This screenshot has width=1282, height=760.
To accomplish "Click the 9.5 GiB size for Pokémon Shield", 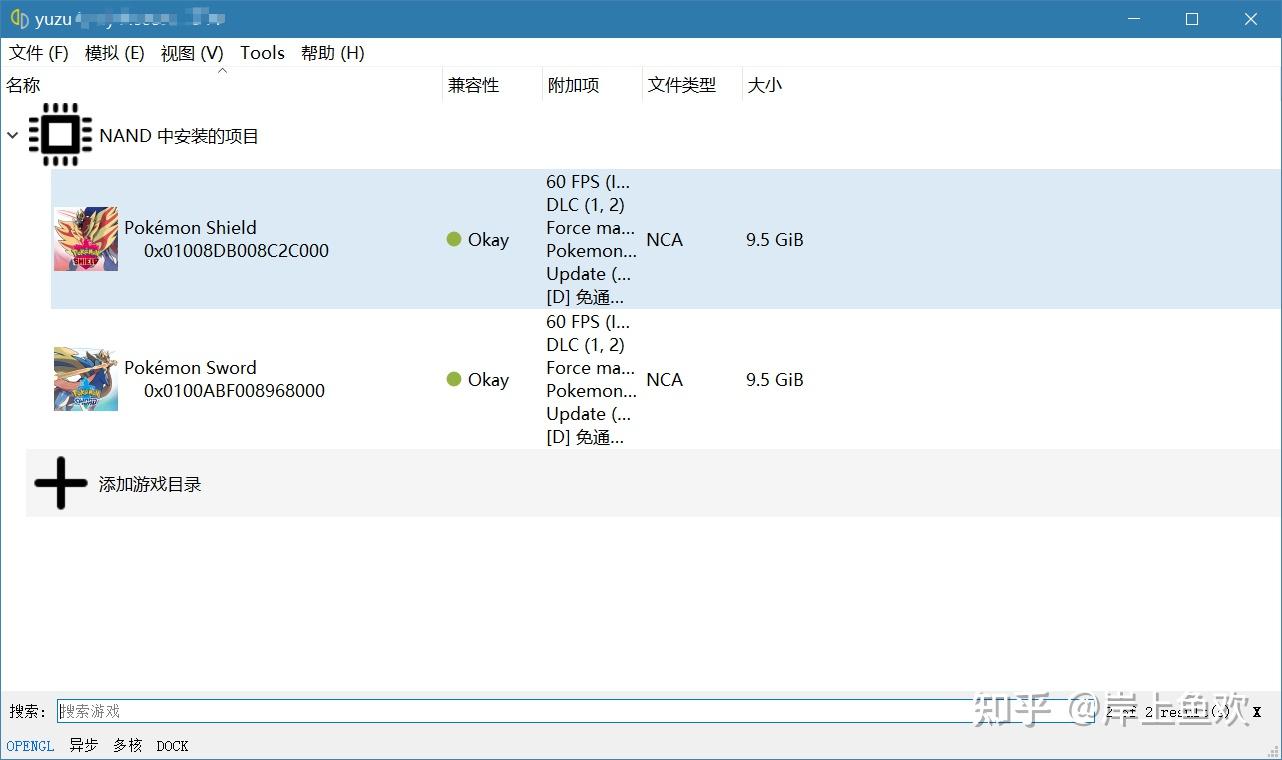I will click(x=775, y=239).
